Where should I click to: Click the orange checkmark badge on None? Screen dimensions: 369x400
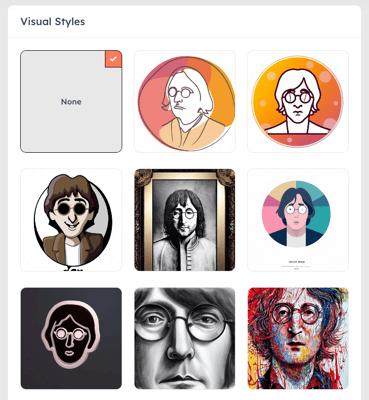(x=113, y=59)
